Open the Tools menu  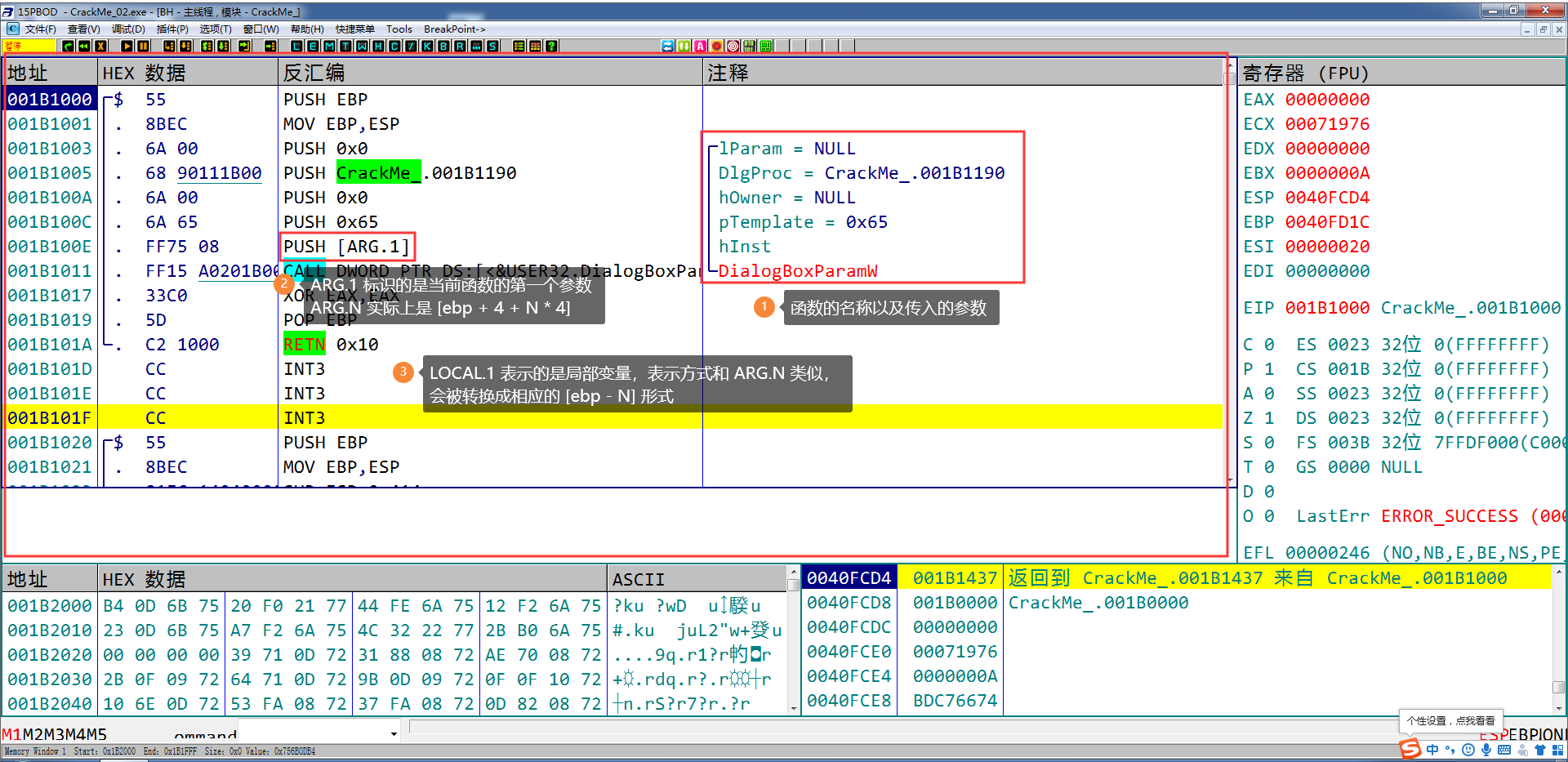(x=399, y=29)
